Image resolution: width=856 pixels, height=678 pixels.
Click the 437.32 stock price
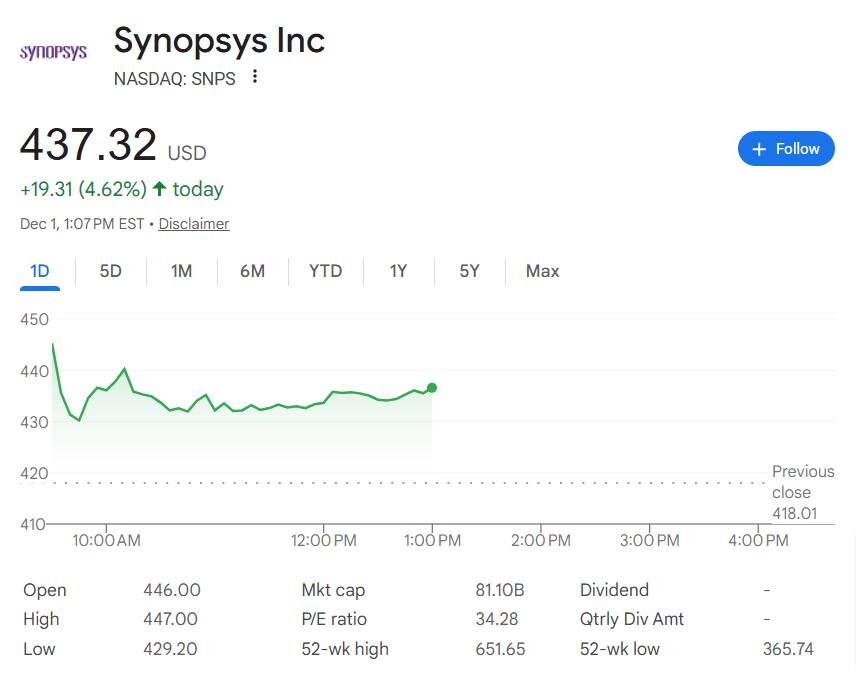tap(89, 145)
